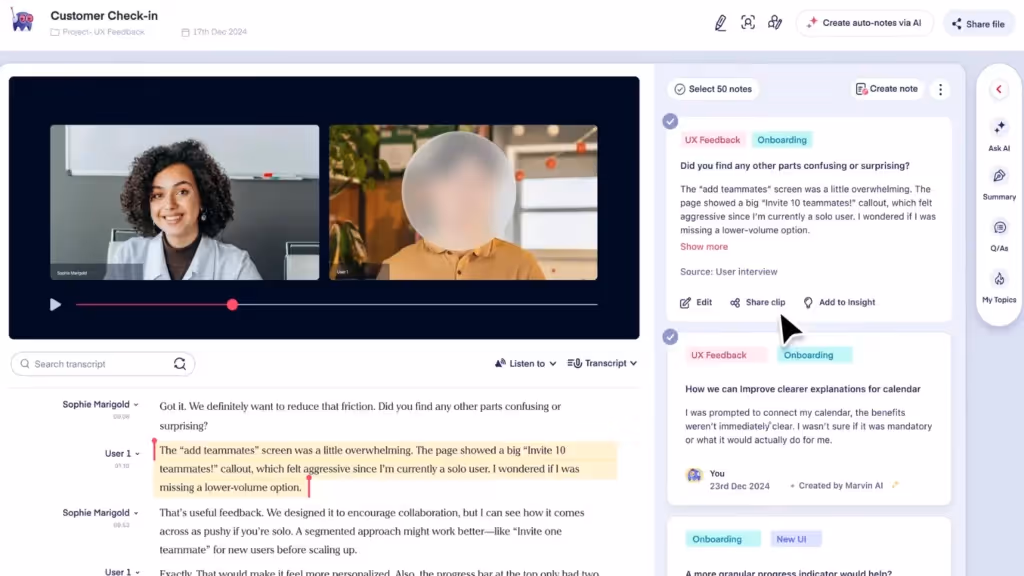Open Ask AI in the right sidebar
Image resolution: width=1024 pixels, height=576 pixels.
point(998,136)
